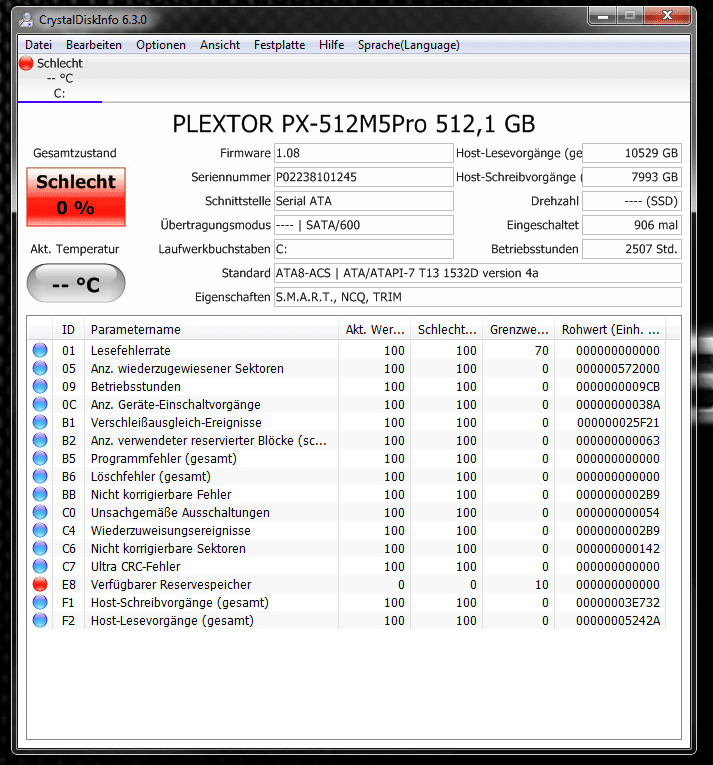The image size is (713, 765).
Task: Click the red Schlecht 0 % health button
Action: click(76, 197)
